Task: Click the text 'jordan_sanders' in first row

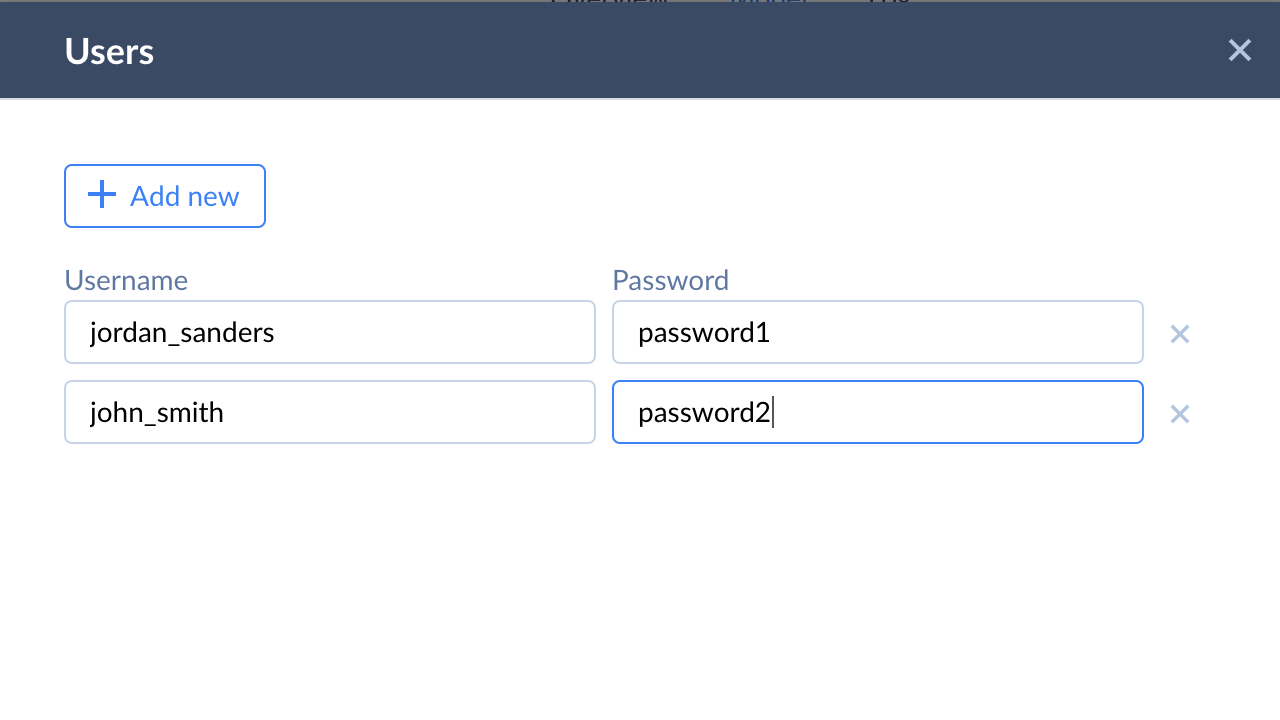Action: (x=182, y=332)
